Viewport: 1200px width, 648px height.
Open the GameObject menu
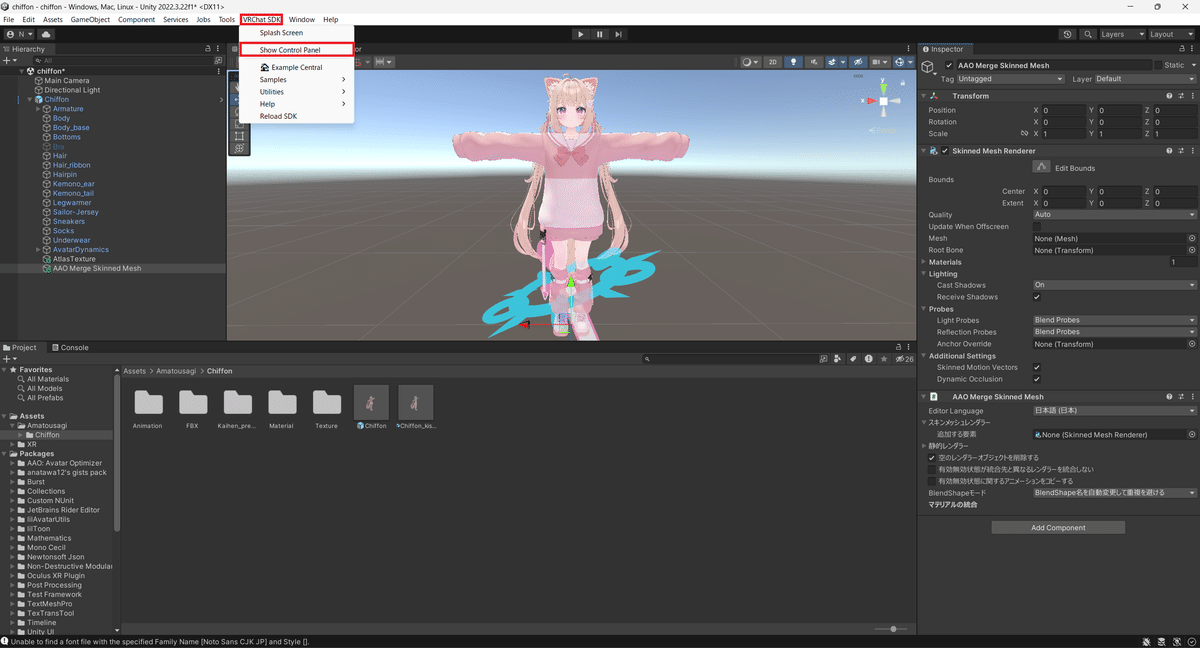tap(89, 20)
